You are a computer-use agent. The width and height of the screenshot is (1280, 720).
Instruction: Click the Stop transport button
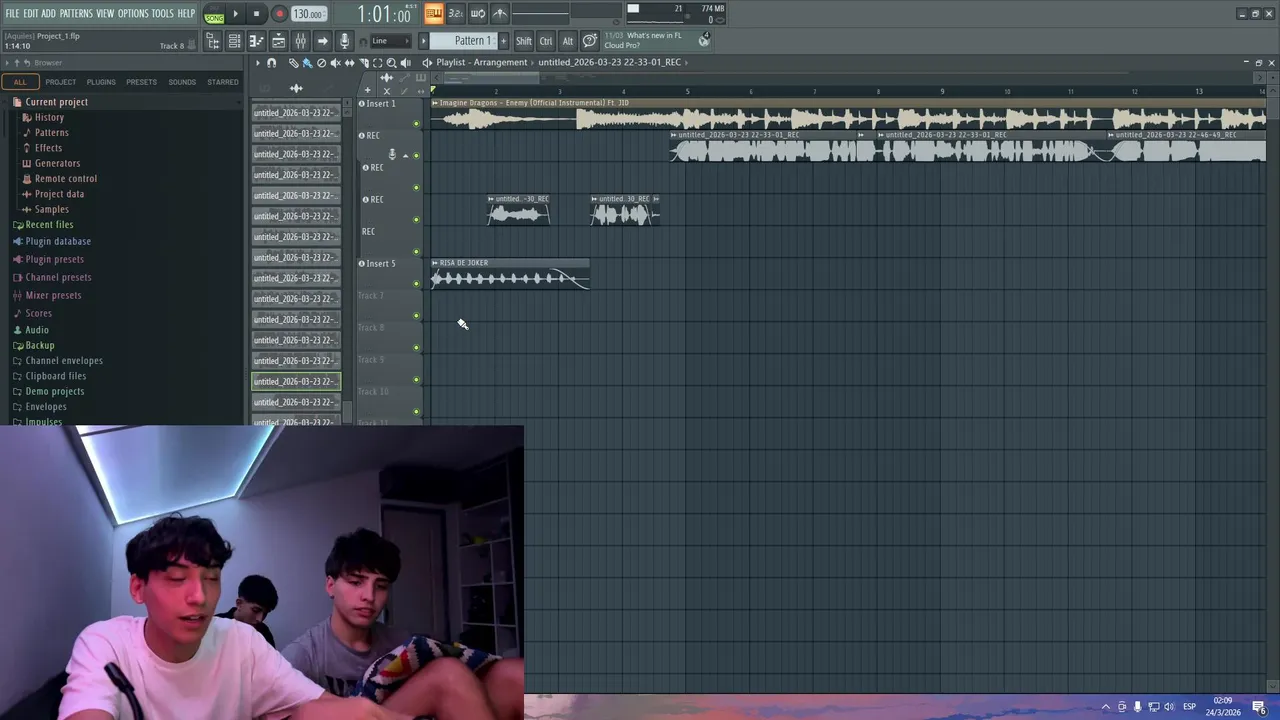coord(256,14)
